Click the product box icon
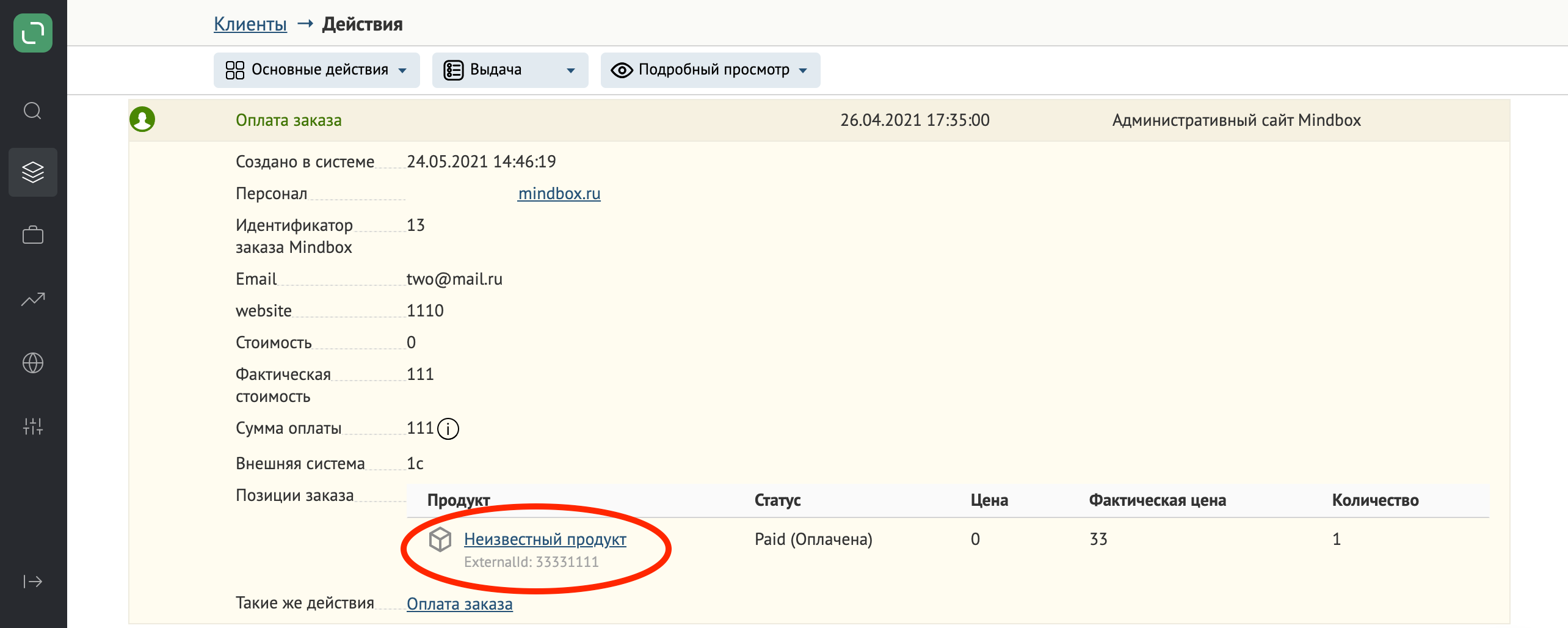Screen dimensions: 1568x628 point(440,539)
